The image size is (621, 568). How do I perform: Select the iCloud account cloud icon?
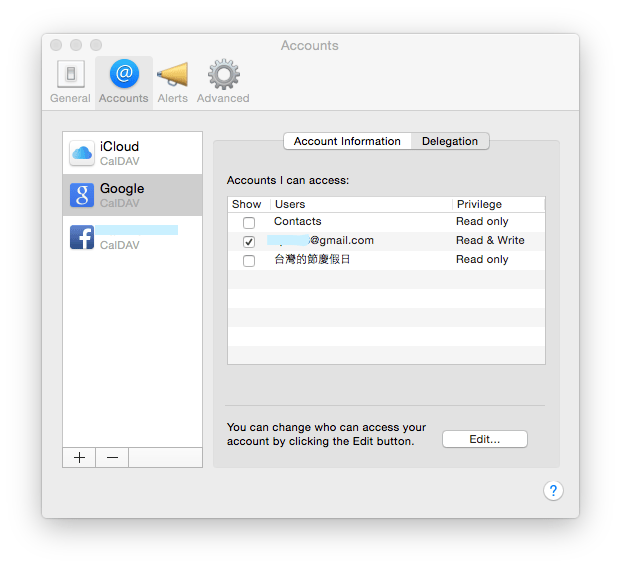coord(82,153)
